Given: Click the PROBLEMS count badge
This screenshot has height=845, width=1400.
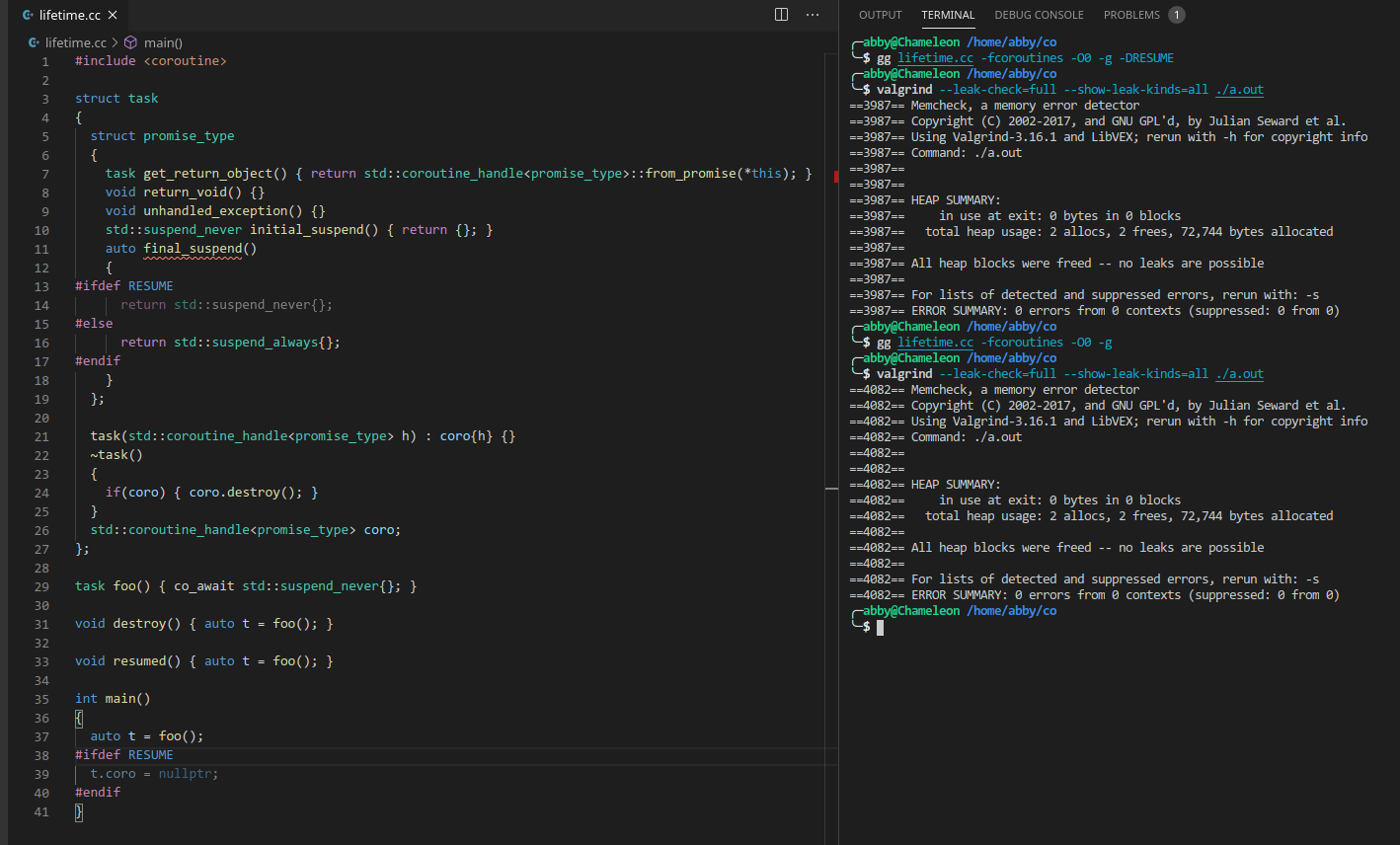Looking at the screenshot, I should click(1176, 15).
